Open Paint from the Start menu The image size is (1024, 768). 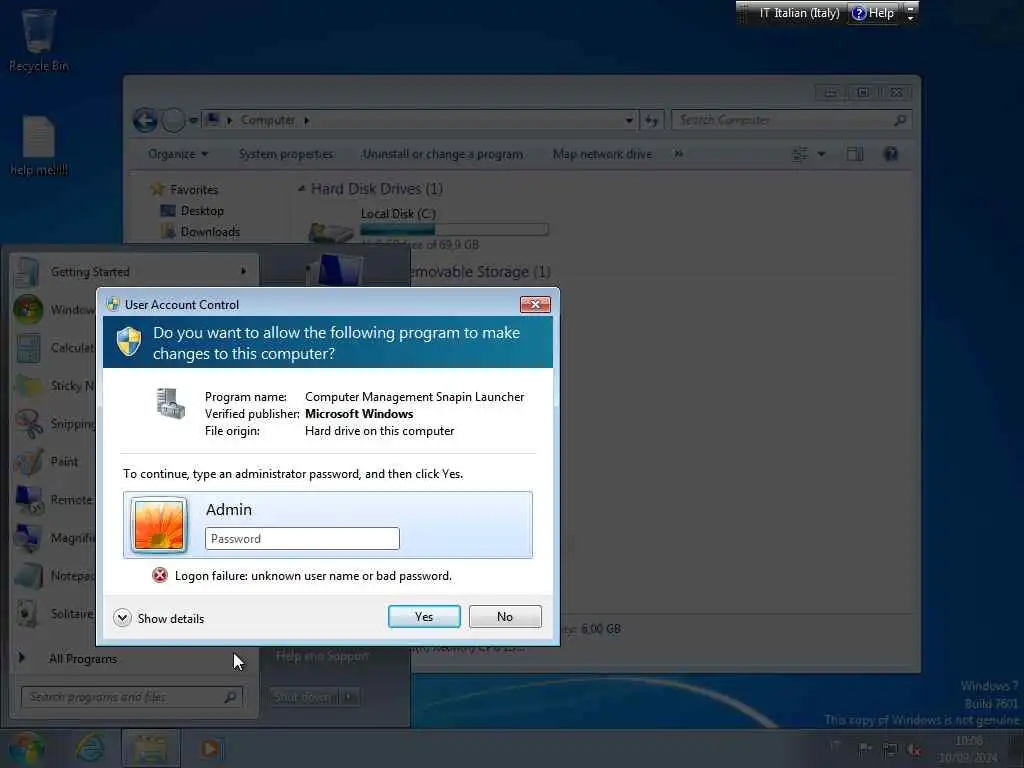point(64,461)
